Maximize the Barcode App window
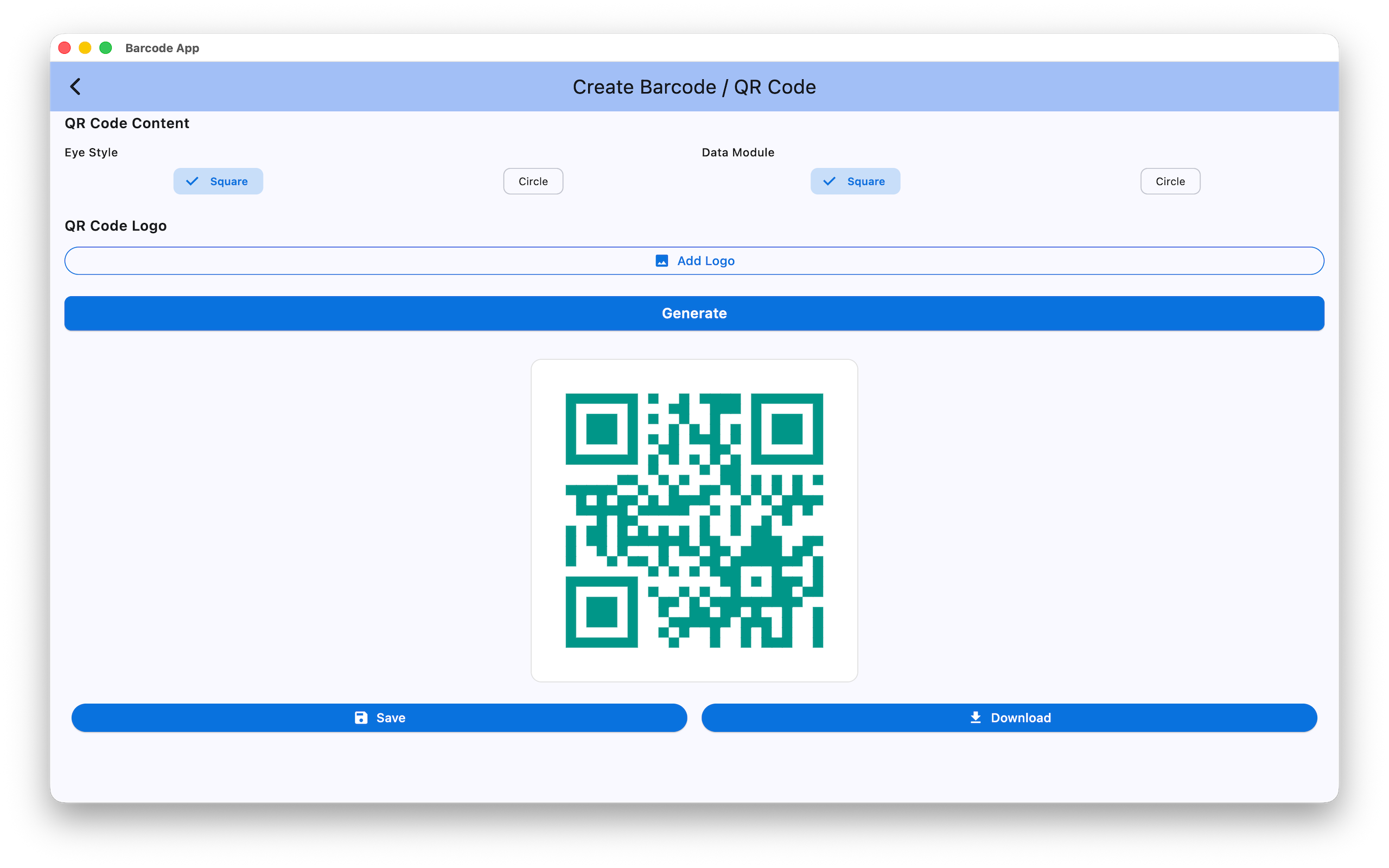Screen dimensions: 1389x868 (x=106, y=48)
